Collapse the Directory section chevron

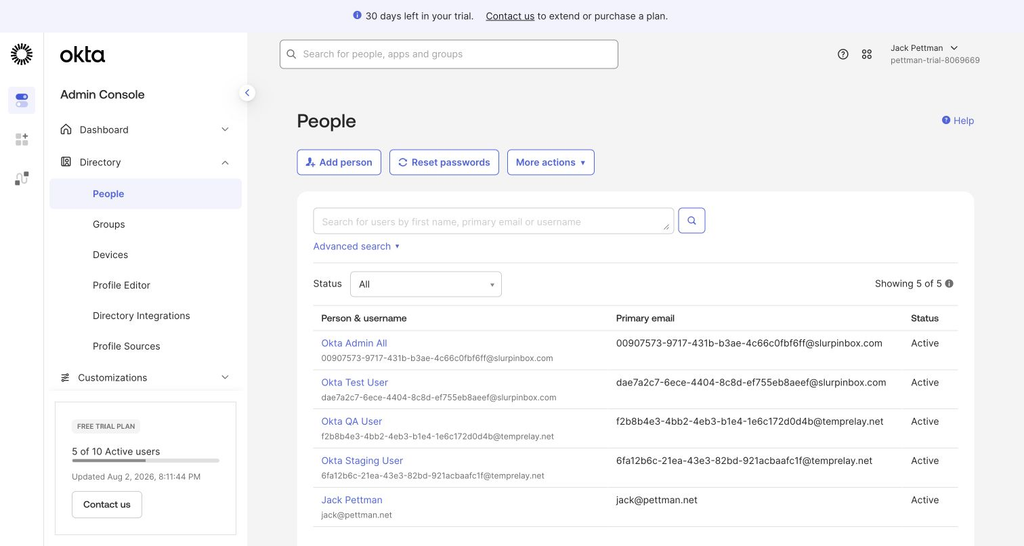click(225, 162)
